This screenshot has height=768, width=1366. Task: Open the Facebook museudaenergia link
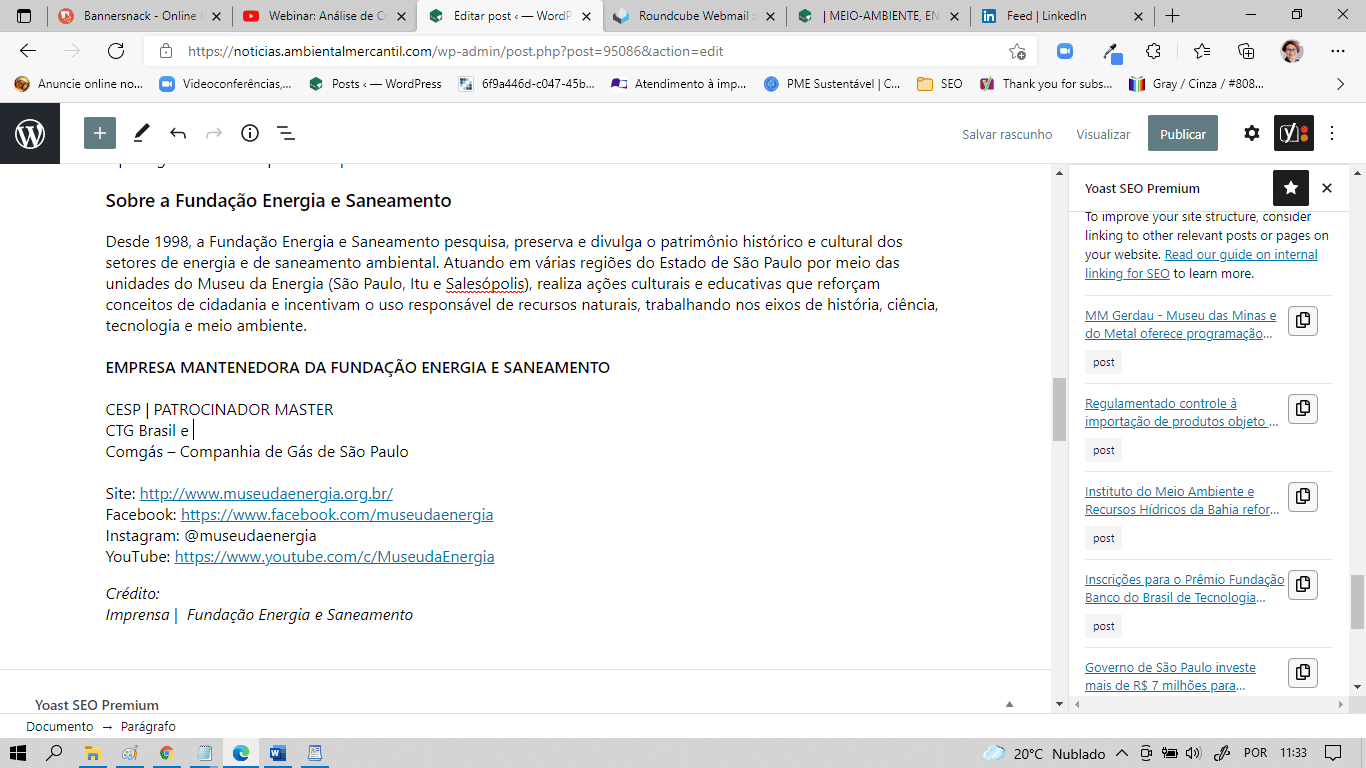[x=337, y=515]
